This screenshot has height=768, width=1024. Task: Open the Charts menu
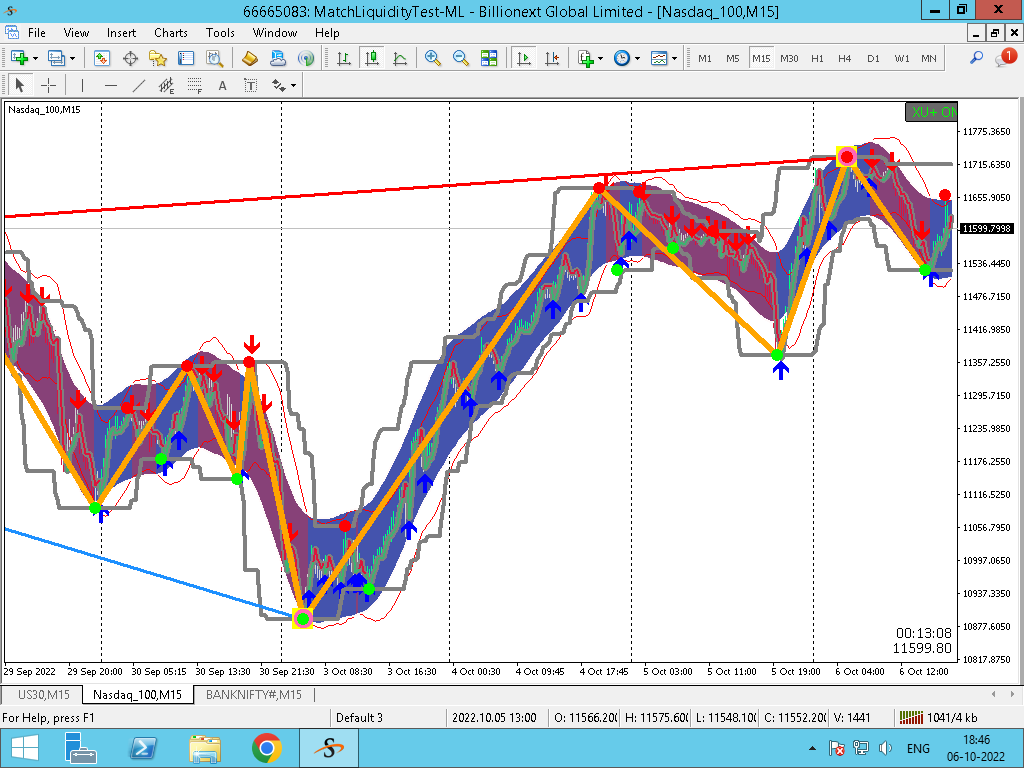171,32
